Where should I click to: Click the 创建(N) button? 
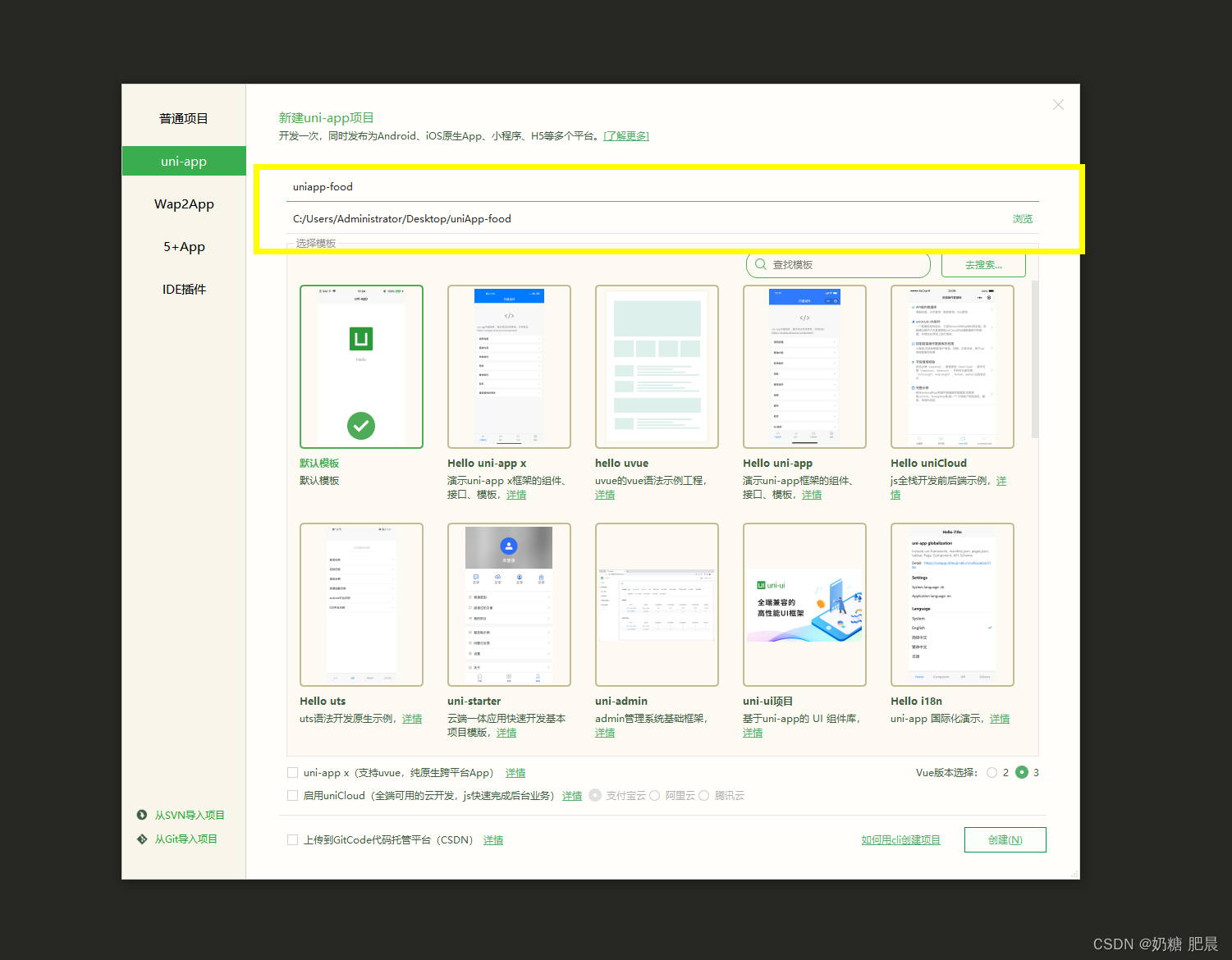click(1005, 840)
